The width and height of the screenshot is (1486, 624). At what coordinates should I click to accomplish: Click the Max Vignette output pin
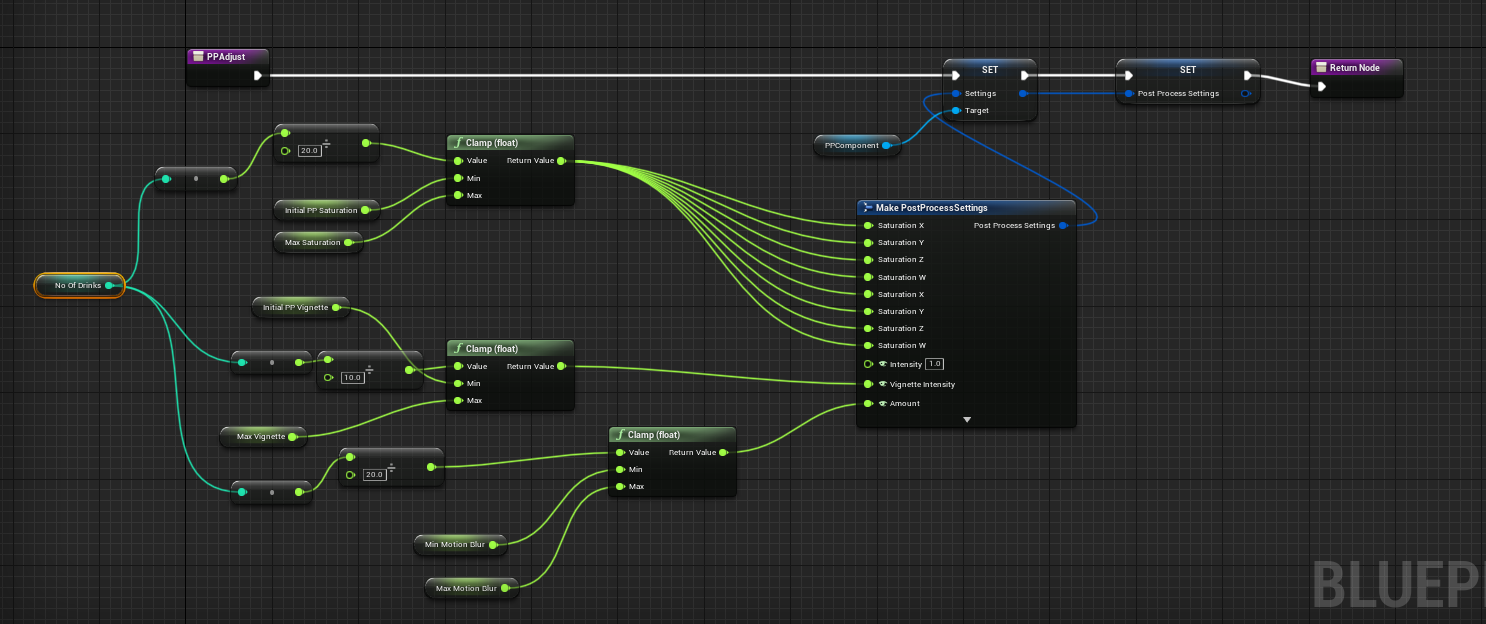click(x=293, y=436)
